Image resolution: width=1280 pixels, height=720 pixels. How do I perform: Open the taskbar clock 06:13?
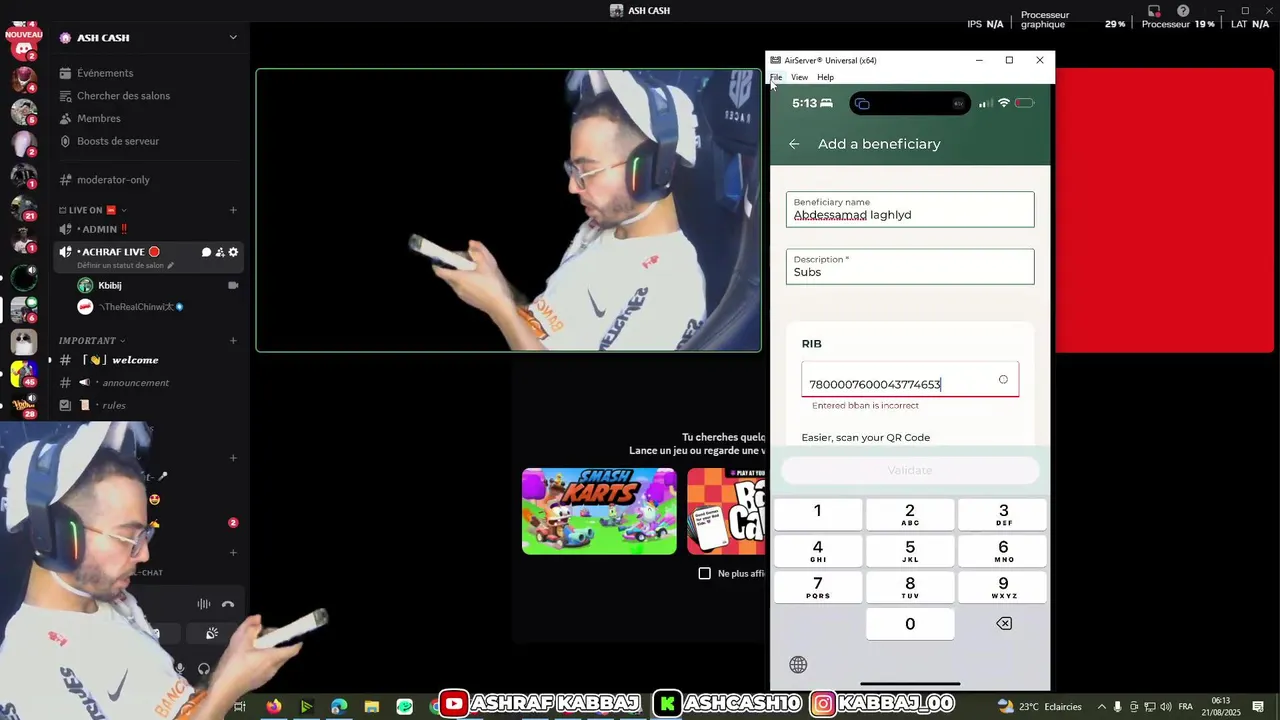(1221, 706)
